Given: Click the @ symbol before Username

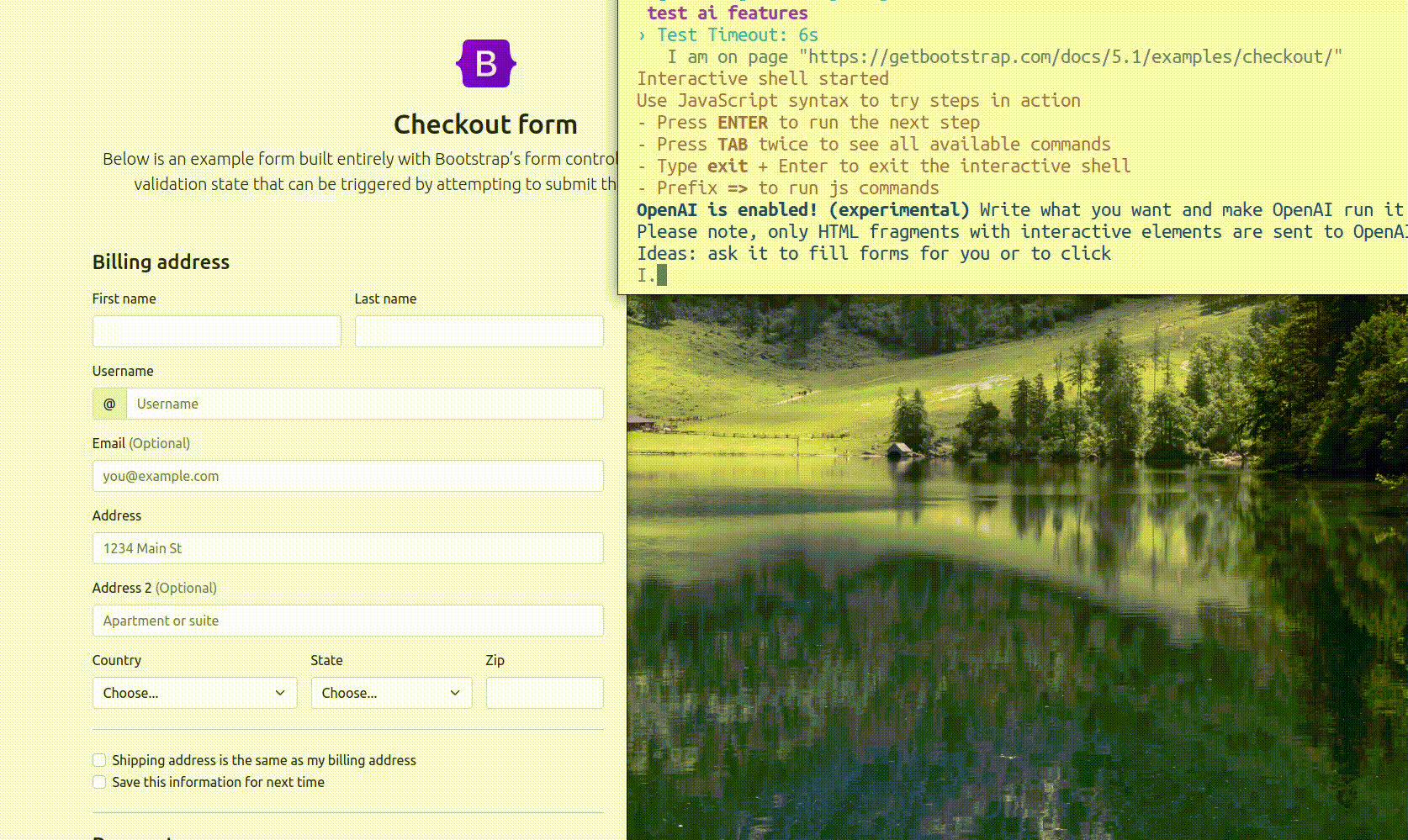Looking at the screenshot, I should tap(109, 404).
